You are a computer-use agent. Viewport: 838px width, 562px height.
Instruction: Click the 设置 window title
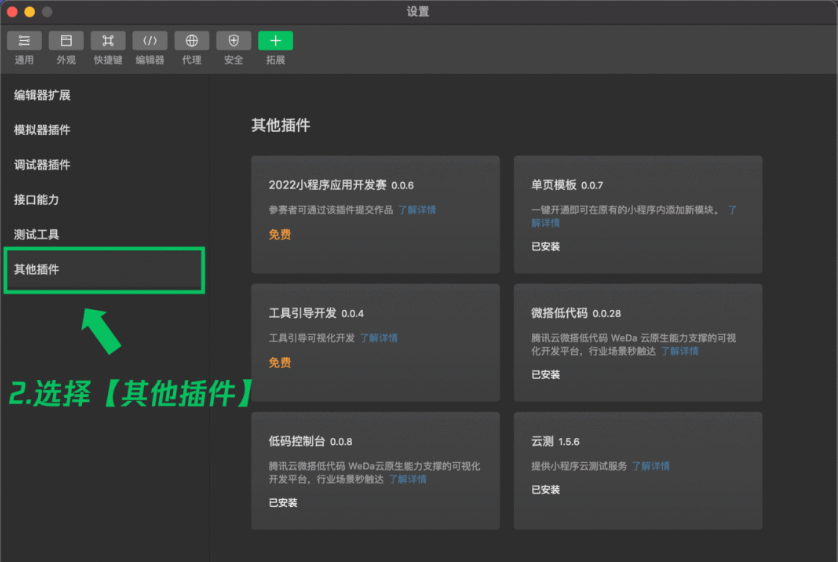pyautogui.click(x=417, y=11)
